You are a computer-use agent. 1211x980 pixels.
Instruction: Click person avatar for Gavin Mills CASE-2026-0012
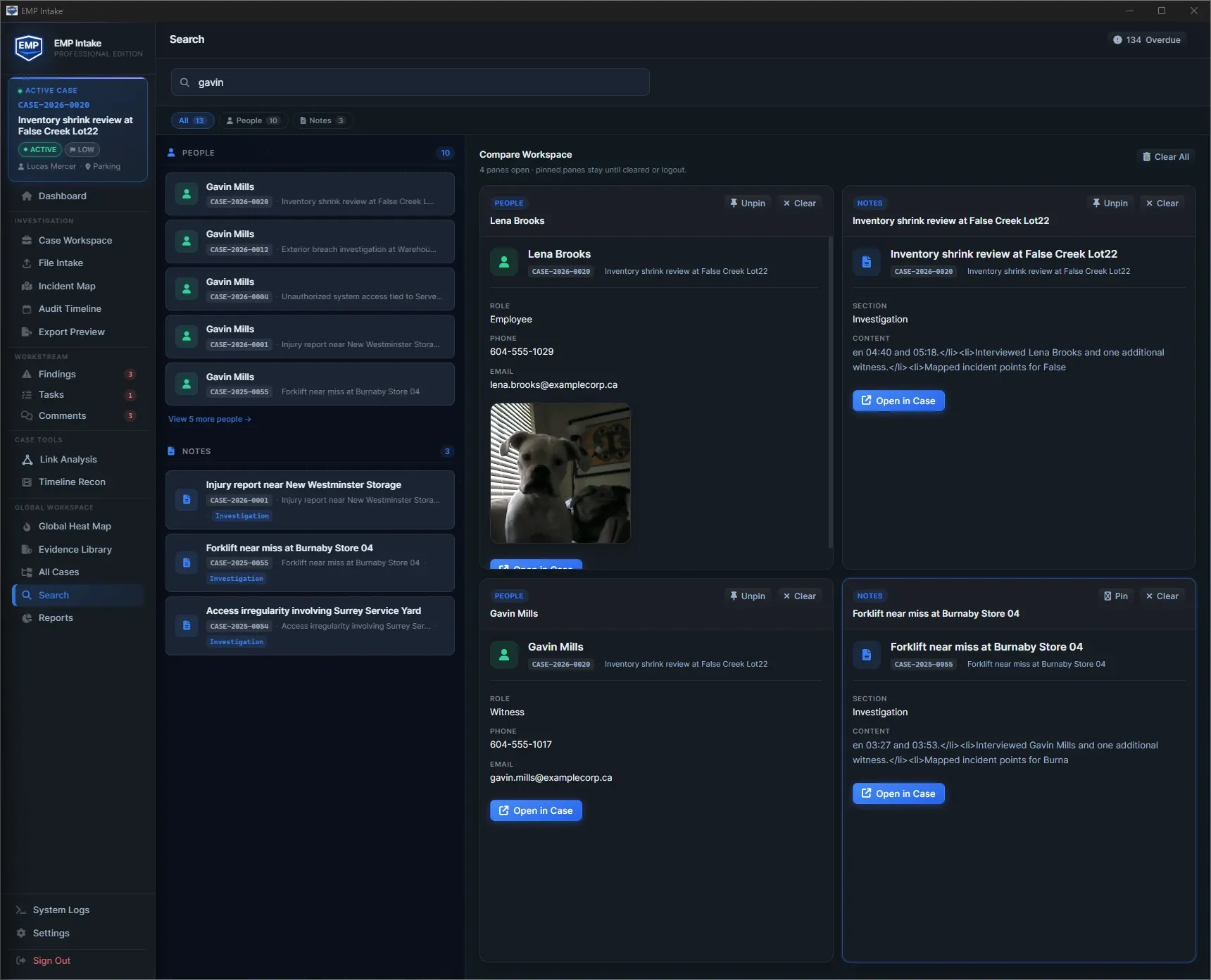pos(187,241)
